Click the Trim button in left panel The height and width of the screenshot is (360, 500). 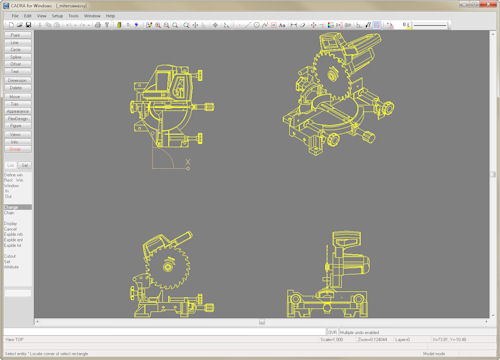(18, 104)
